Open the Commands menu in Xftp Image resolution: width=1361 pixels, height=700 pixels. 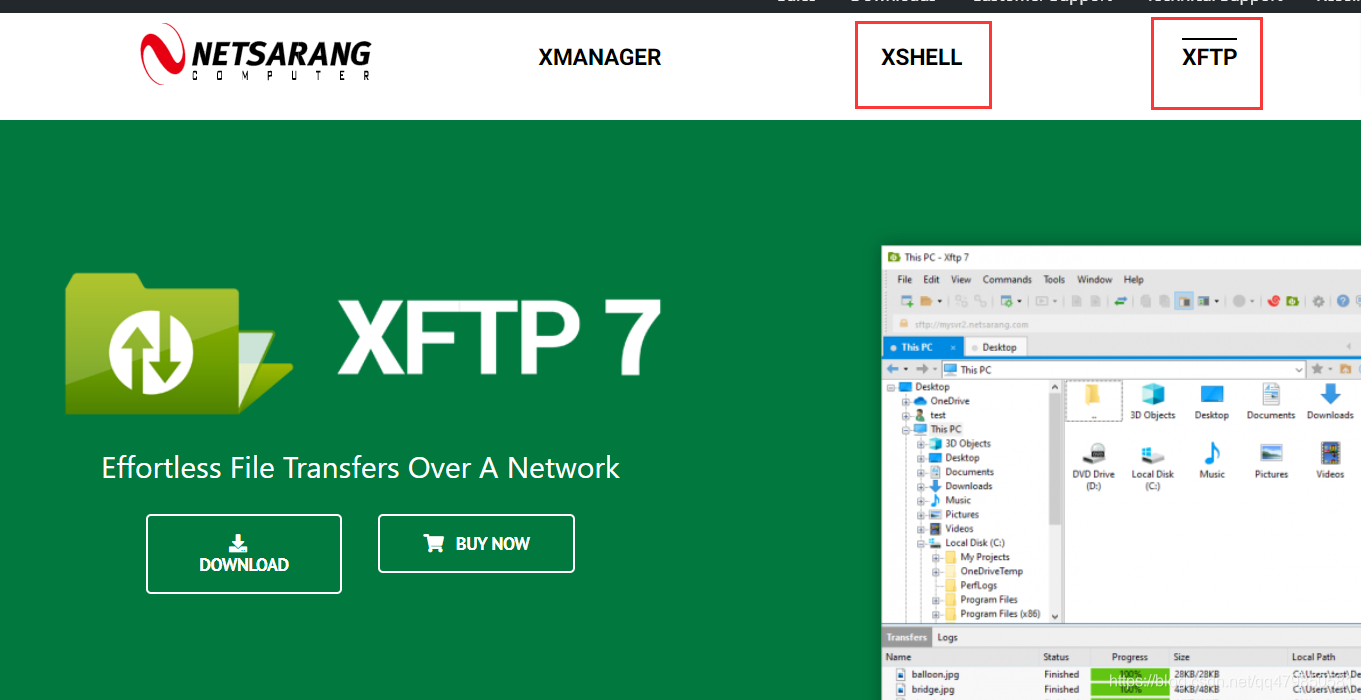coord(1007,280)
